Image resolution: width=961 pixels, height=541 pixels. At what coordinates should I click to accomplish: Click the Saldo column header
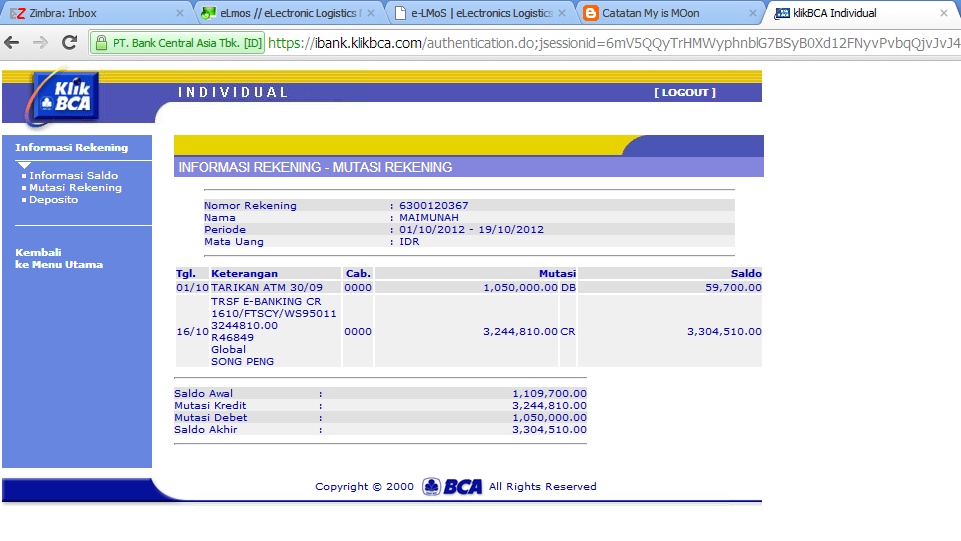pos(746,274)
